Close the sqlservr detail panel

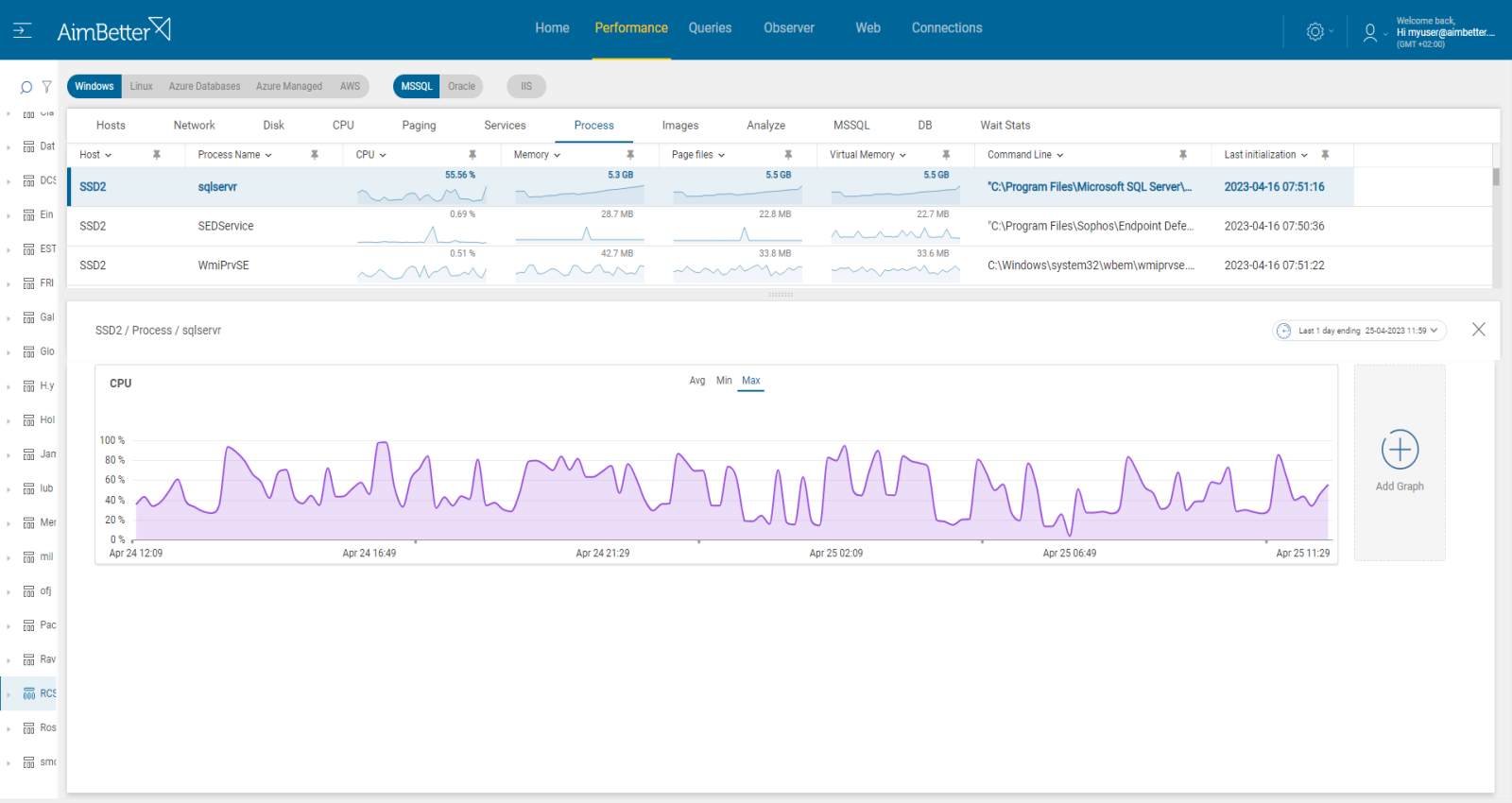(1479, 330)
